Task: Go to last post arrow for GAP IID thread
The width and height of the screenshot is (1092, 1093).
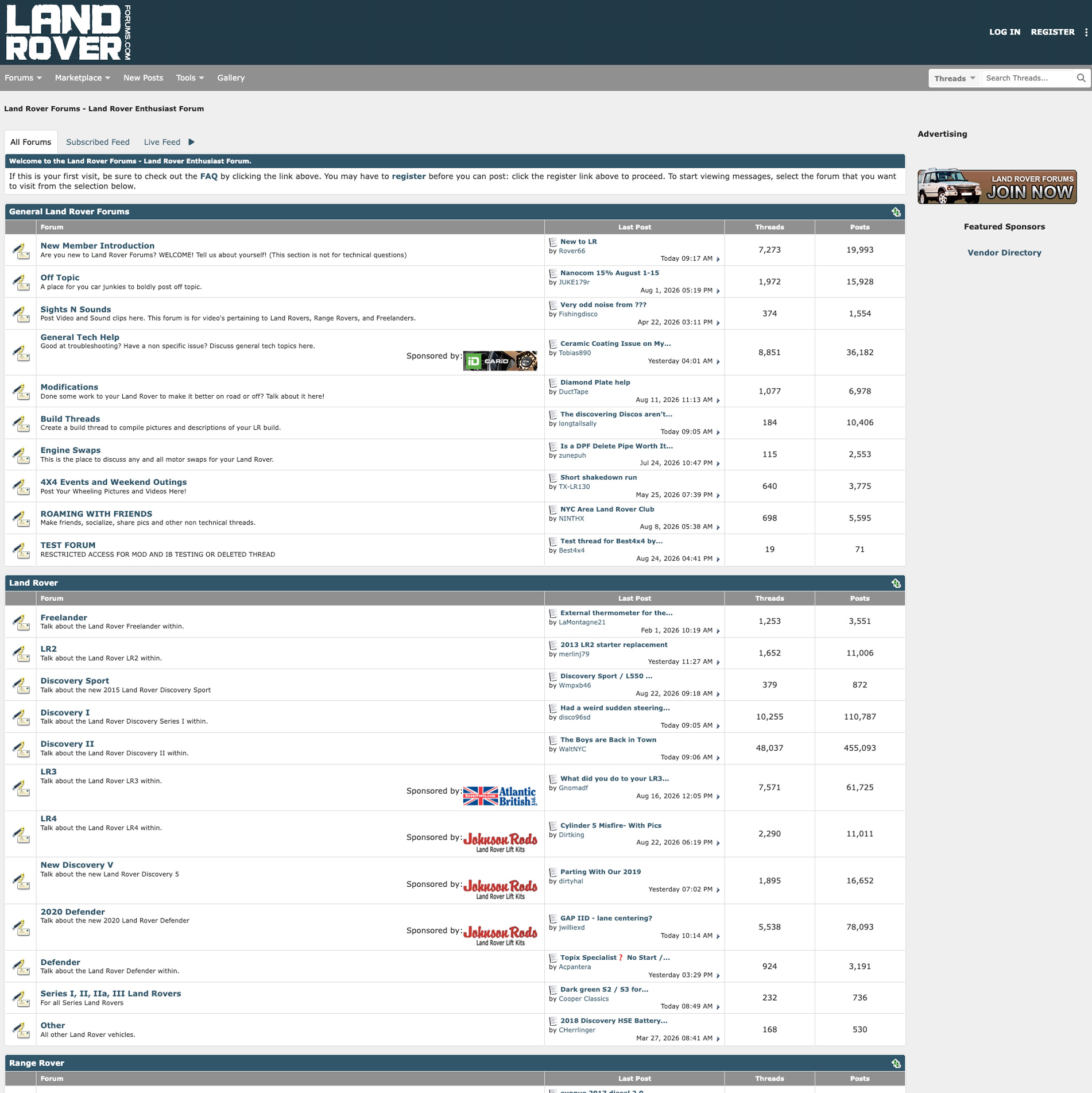Action: [718, 936]
